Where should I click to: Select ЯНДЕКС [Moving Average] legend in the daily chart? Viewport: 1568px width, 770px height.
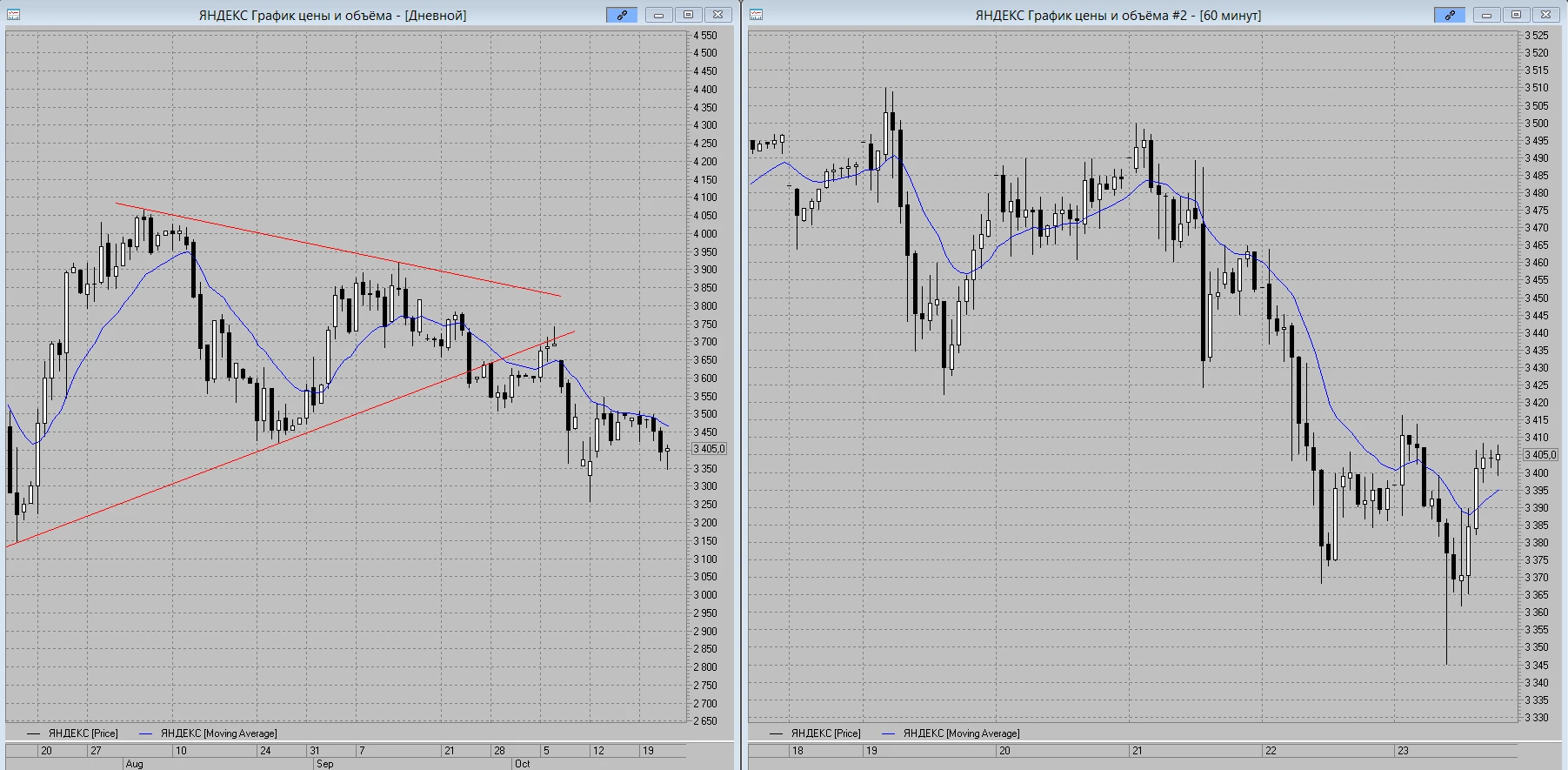point(209,733)
